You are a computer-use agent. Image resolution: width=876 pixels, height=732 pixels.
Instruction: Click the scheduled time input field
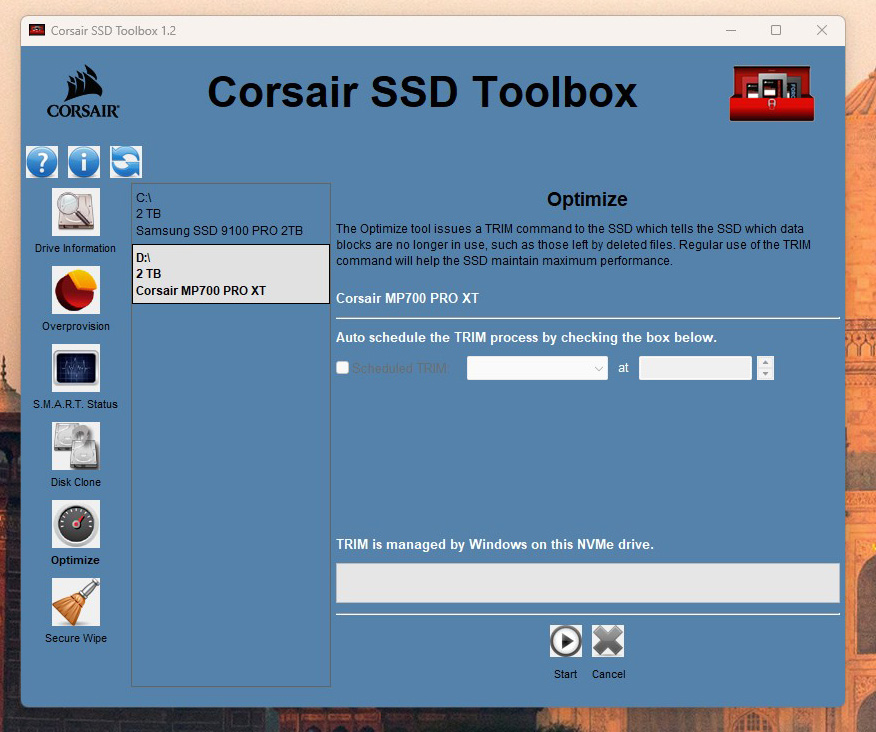point(695,368)
